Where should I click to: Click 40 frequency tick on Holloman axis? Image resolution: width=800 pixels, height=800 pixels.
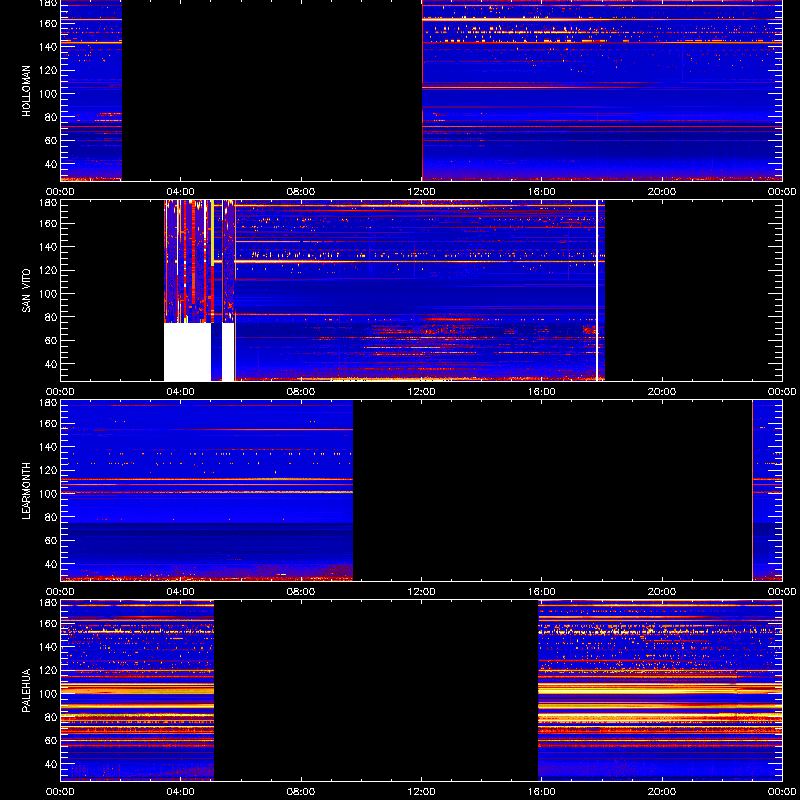tap(51, 164)
